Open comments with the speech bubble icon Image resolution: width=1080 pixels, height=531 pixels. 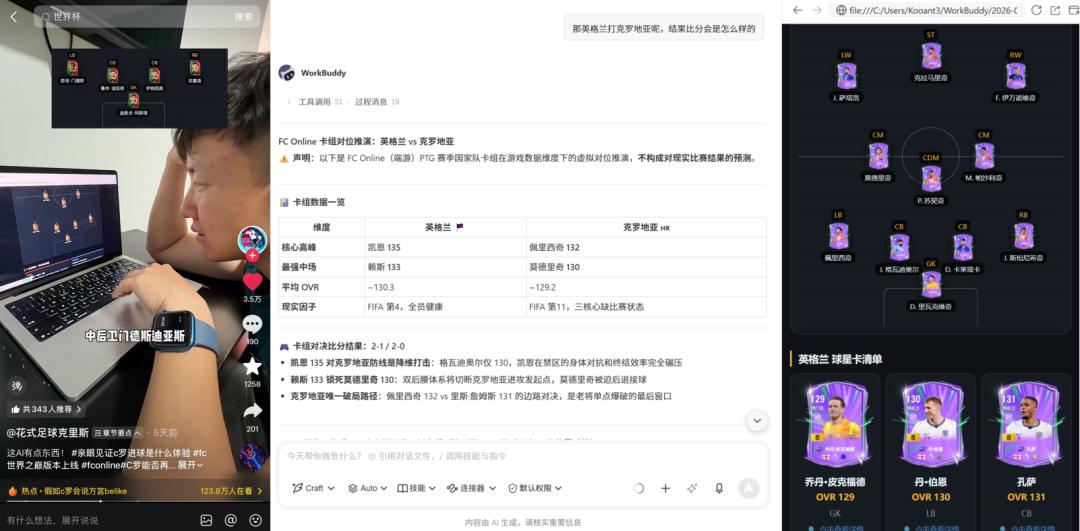[252, 324]
